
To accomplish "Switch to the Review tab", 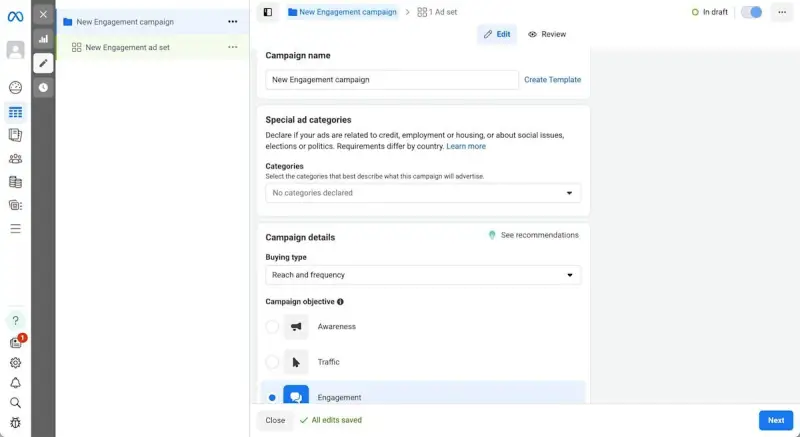I will tap(547, 34).
